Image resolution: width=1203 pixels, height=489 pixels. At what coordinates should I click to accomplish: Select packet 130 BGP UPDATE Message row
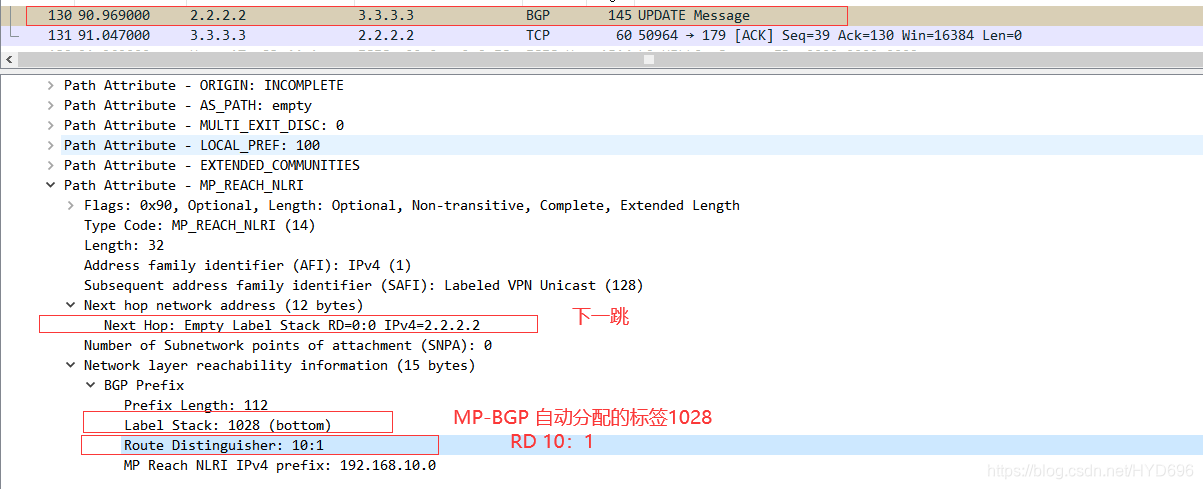[x=601, y=16]
